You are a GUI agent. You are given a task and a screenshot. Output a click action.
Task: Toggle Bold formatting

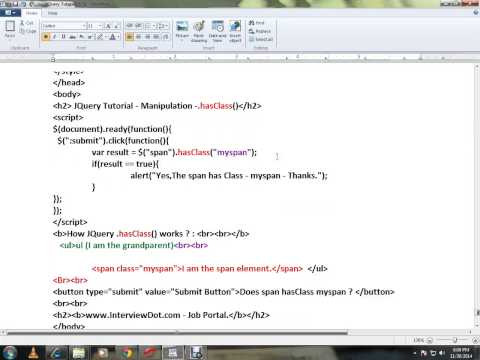point(46,37)
